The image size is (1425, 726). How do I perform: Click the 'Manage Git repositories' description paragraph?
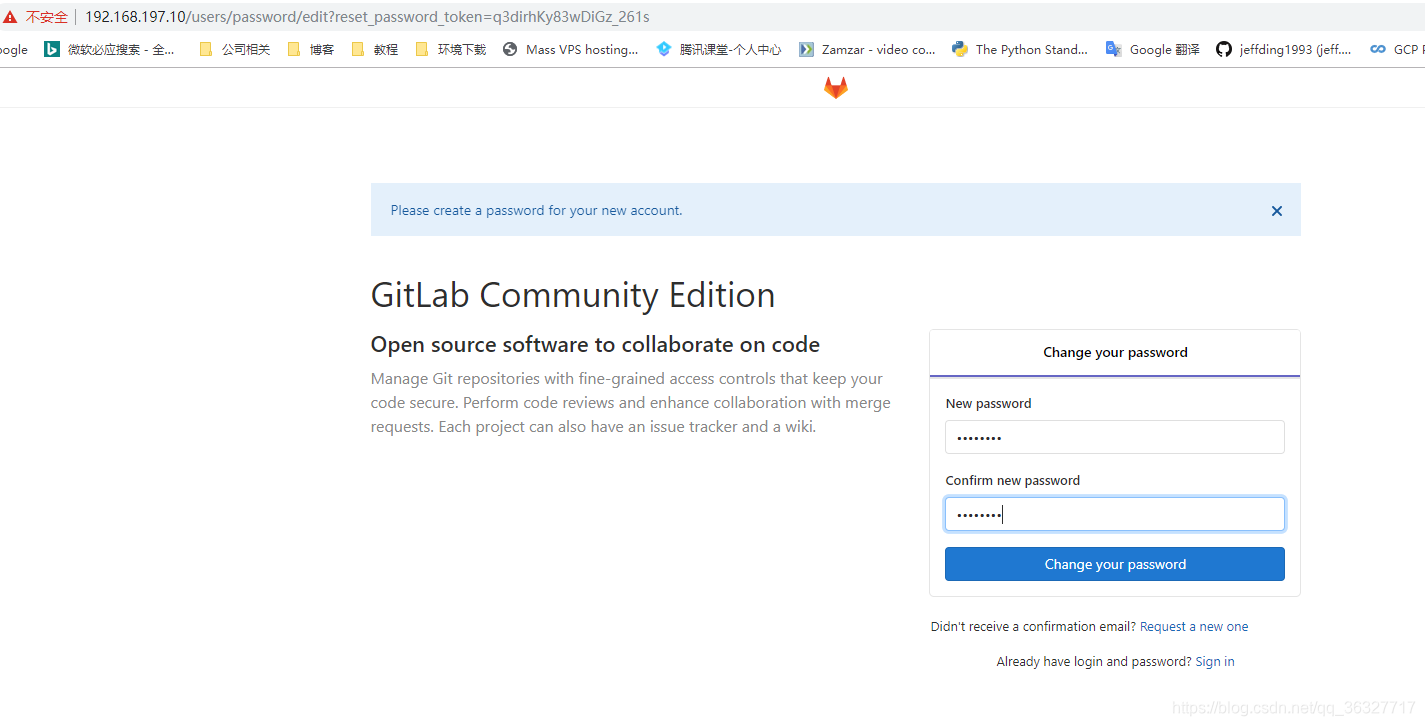630,403
